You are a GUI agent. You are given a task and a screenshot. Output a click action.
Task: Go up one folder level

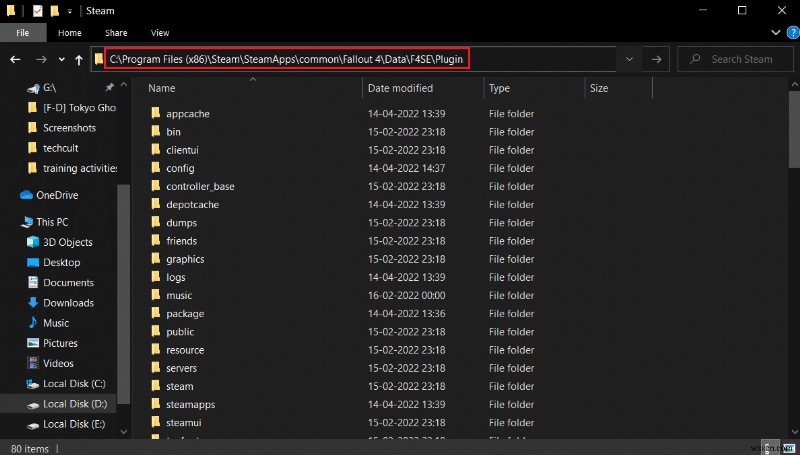(79, 60)
